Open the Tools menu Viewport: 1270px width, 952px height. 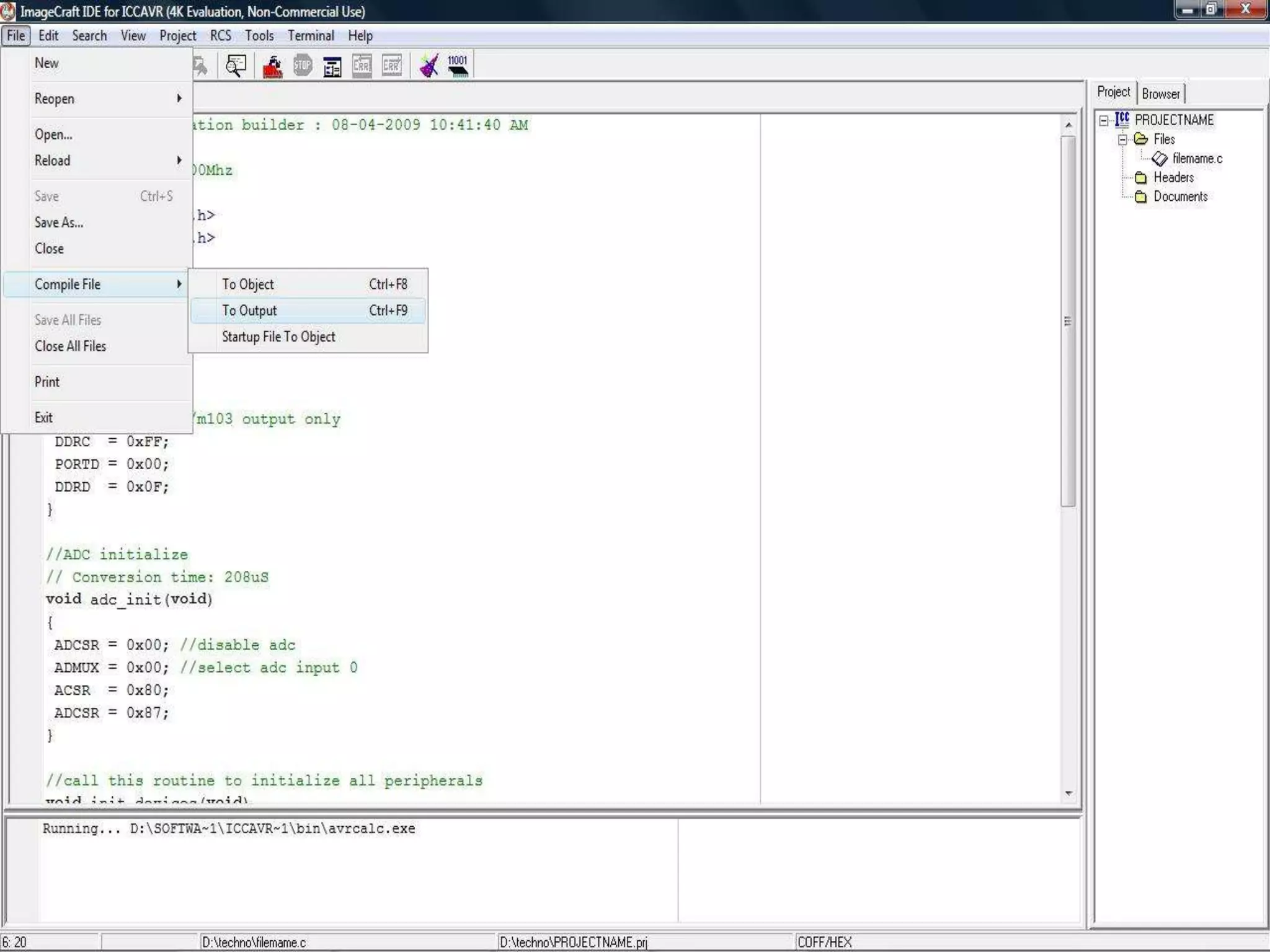[259, 35]
